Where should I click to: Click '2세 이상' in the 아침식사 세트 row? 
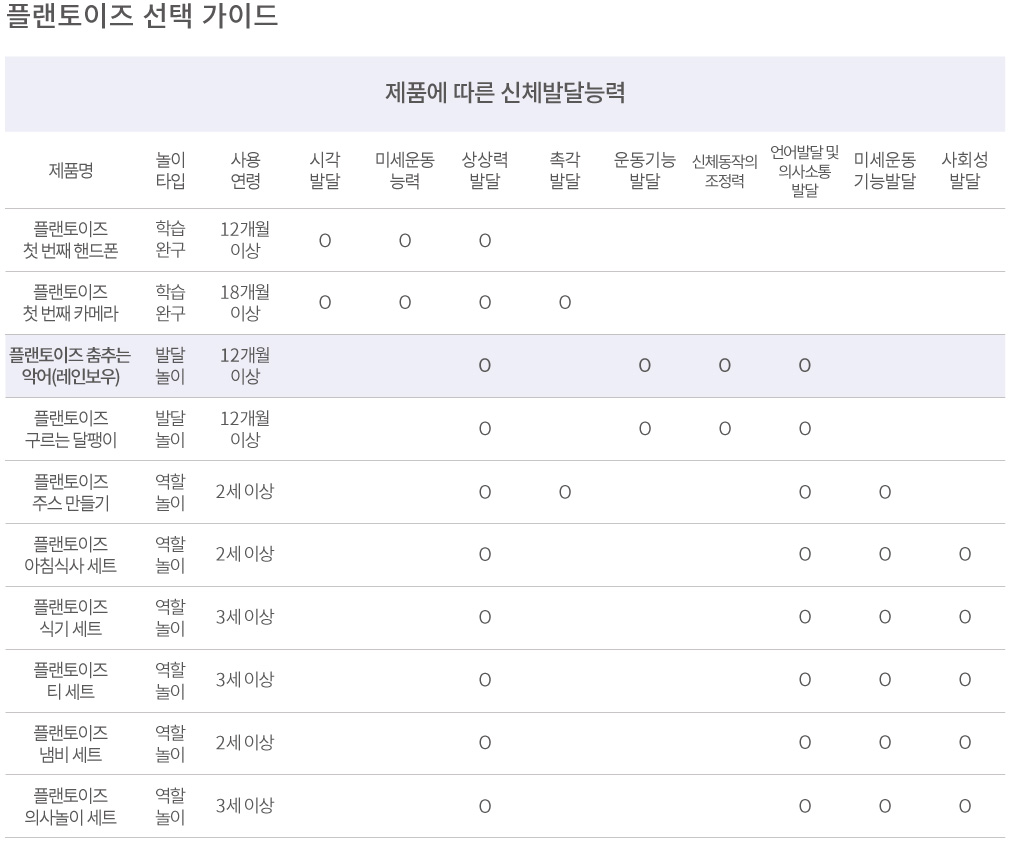click(x=245, y=553)
